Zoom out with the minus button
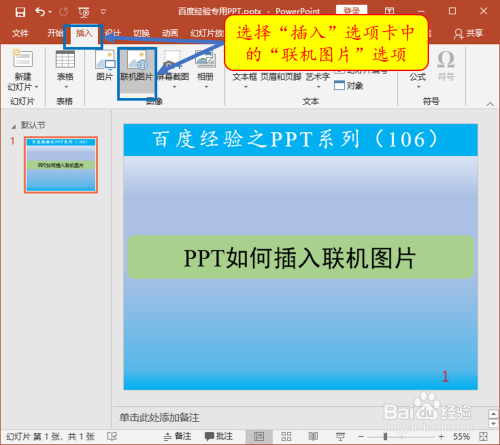Viewport: 500px width, 445px height. click(361, 436)
